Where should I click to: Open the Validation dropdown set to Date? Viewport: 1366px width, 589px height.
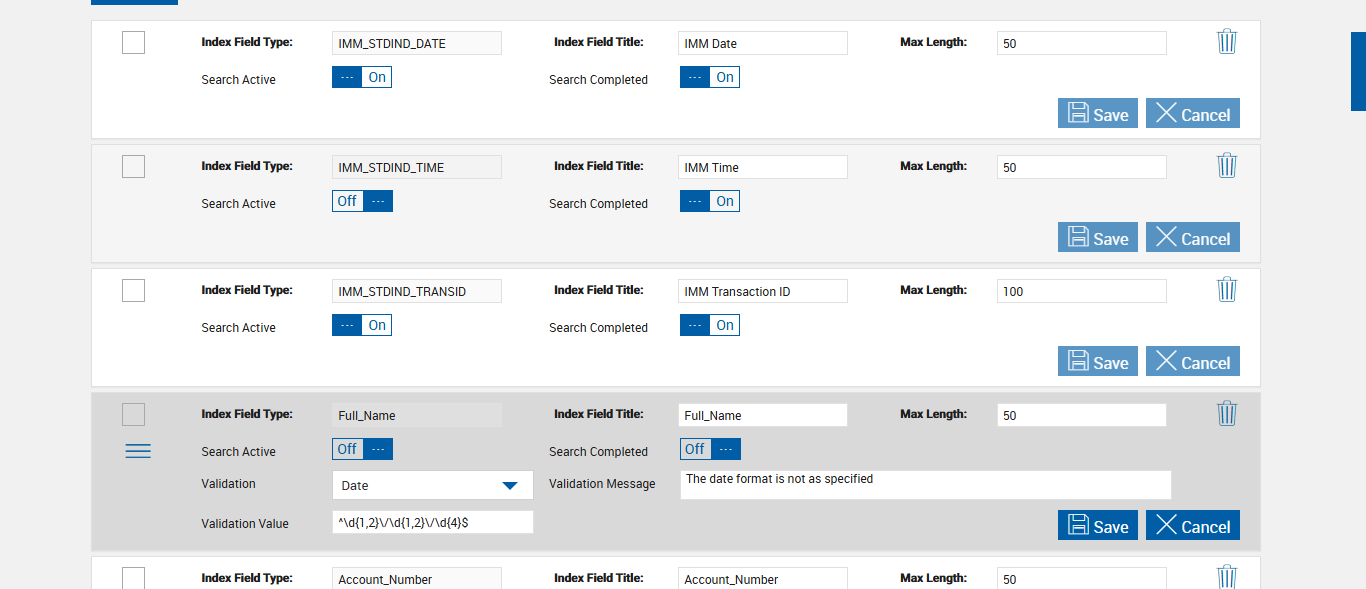coord(432,485)
